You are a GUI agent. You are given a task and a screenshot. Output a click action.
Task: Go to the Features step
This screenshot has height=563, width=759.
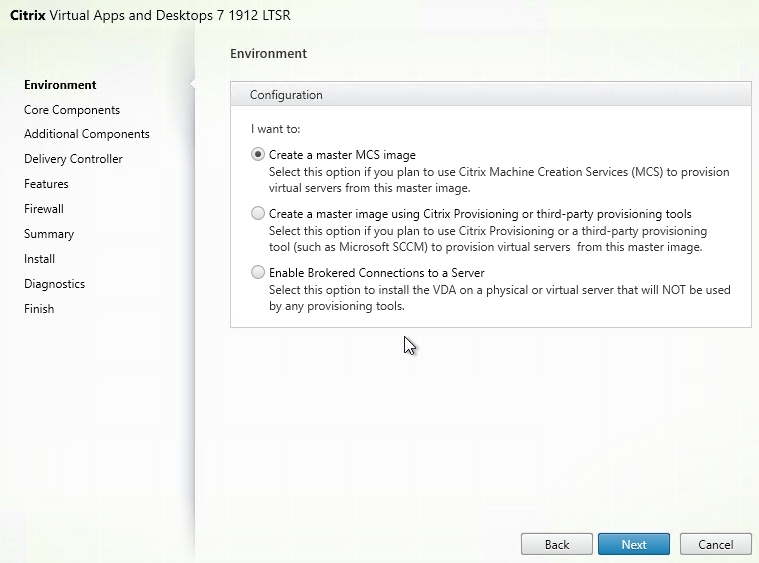[46, 184]
